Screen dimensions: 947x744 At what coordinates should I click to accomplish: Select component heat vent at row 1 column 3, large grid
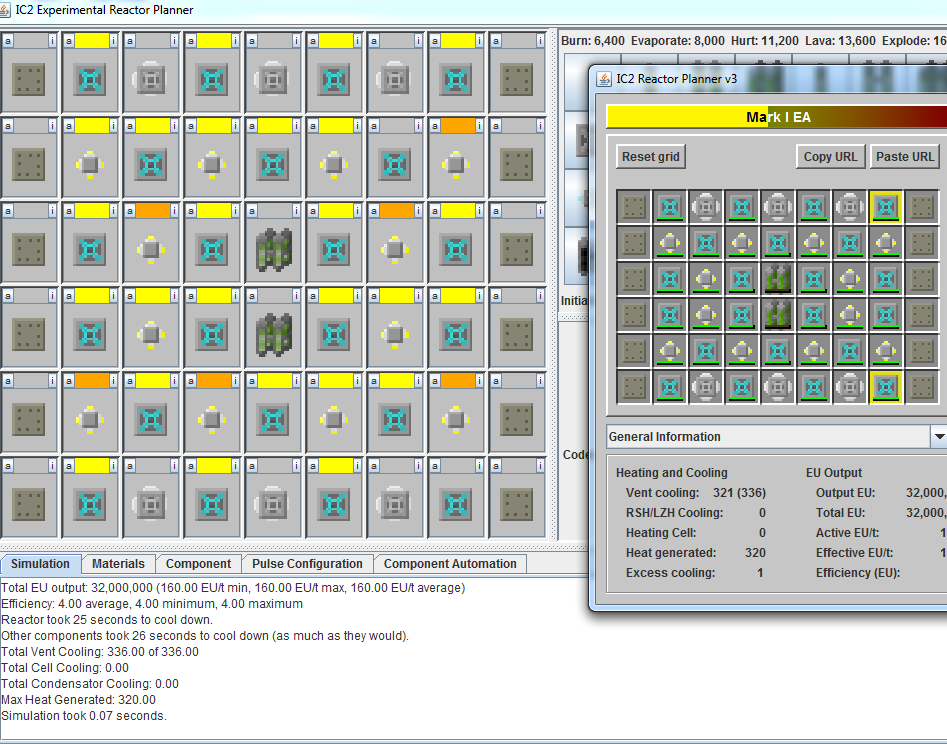tap(151, 79)
